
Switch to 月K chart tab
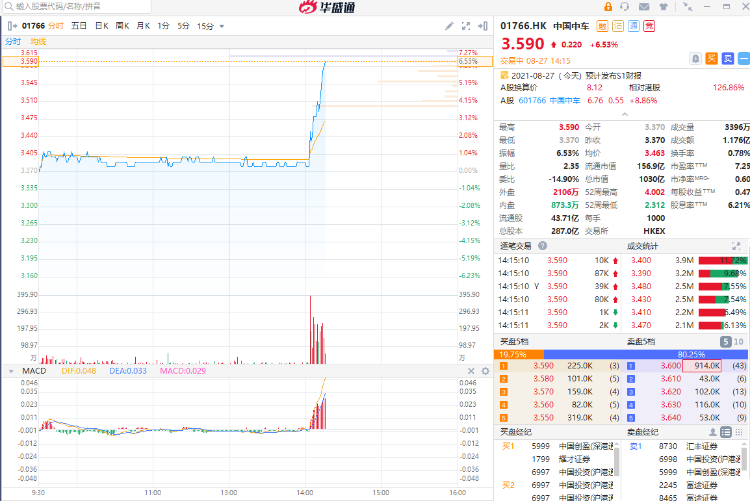point(143,26)
